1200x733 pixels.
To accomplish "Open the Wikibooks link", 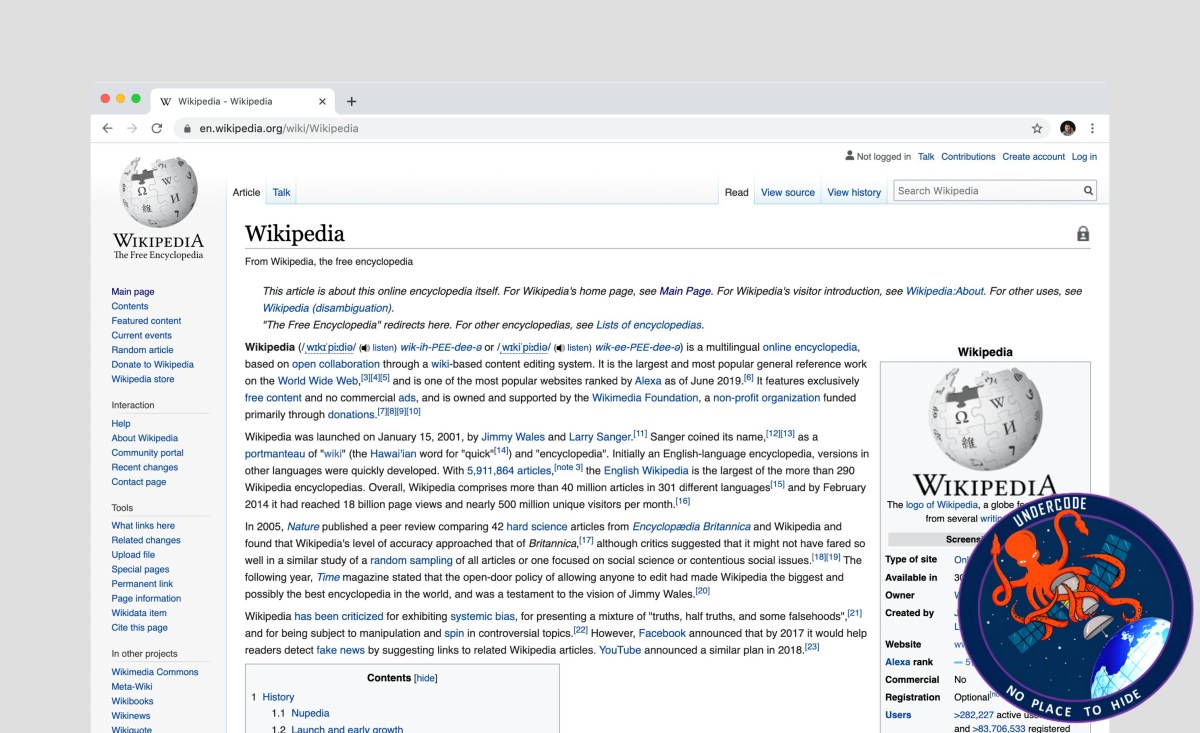I will [132, 701].
